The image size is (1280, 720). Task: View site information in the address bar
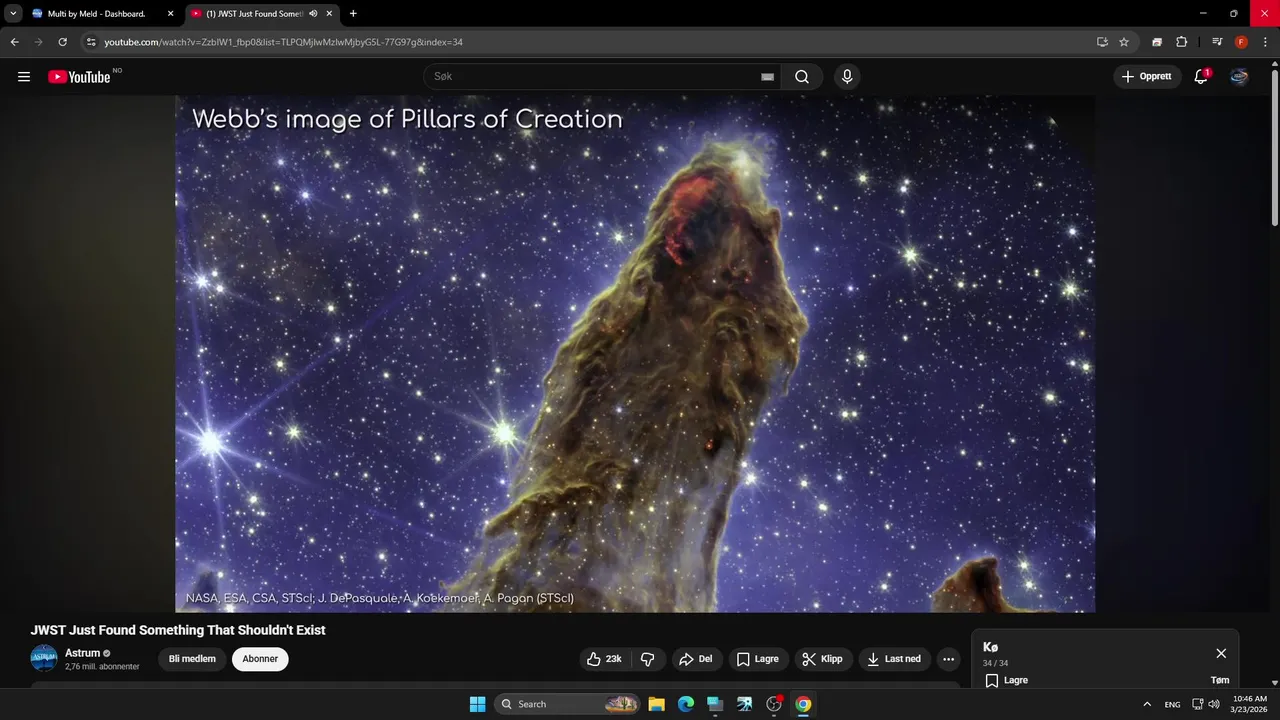[x=91, y=42]
